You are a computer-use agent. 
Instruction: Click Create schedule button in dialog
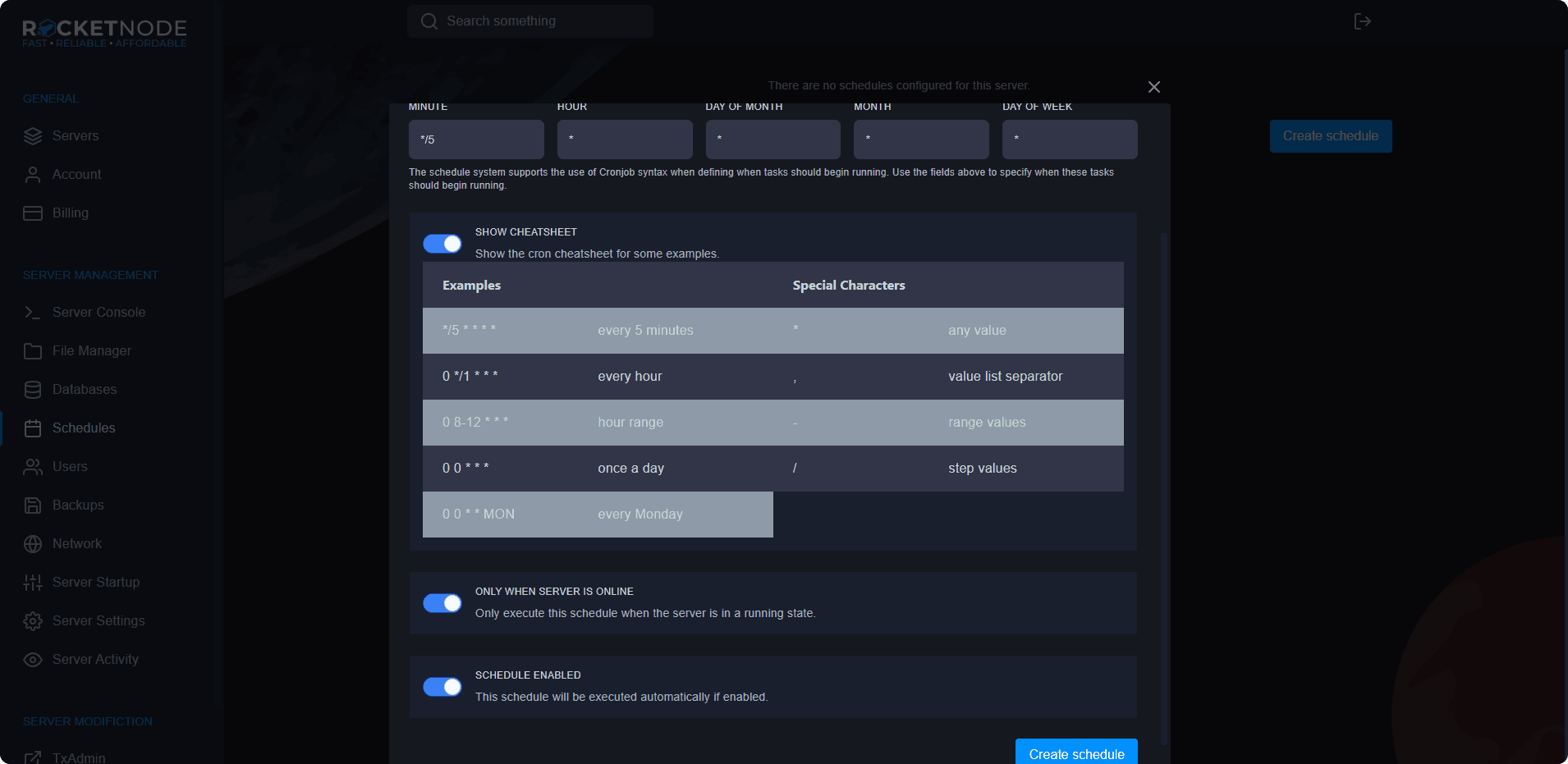[1075, 753]
